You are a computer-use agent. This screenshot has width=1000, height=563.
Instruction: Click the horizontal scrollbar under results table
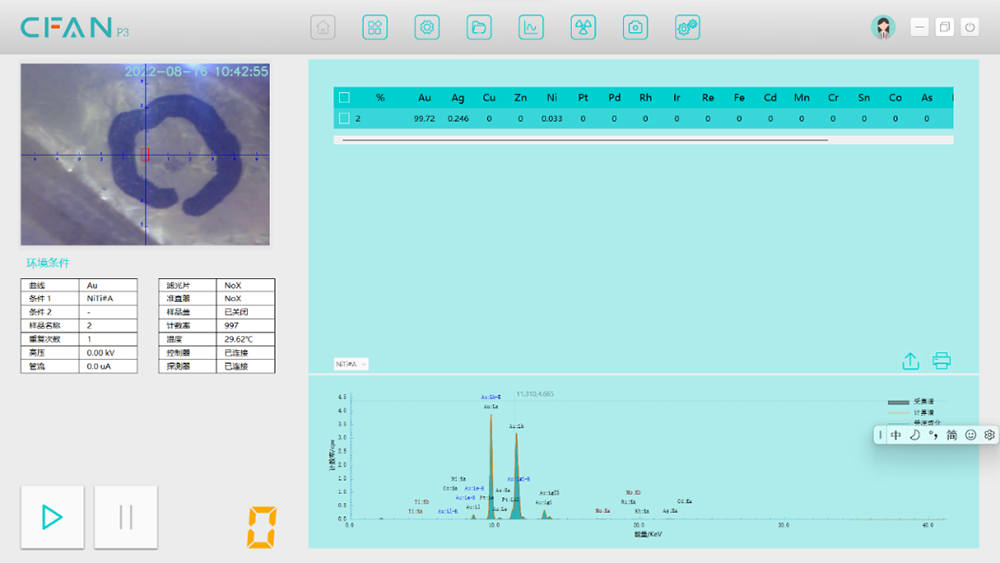[x=585, y=140]
